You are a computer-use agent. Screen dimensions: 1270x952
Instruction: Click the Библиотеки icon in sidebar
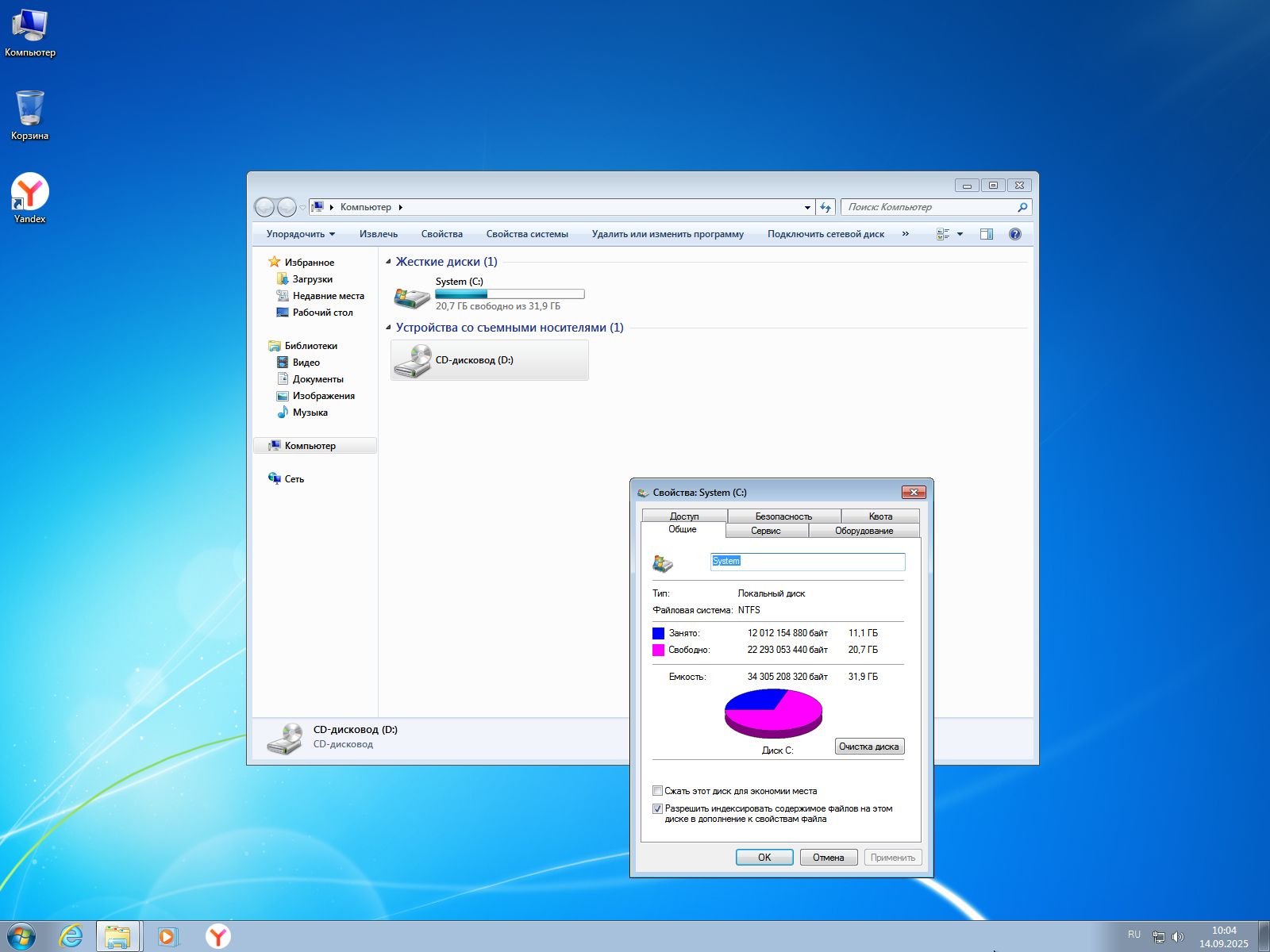(275, 346)
